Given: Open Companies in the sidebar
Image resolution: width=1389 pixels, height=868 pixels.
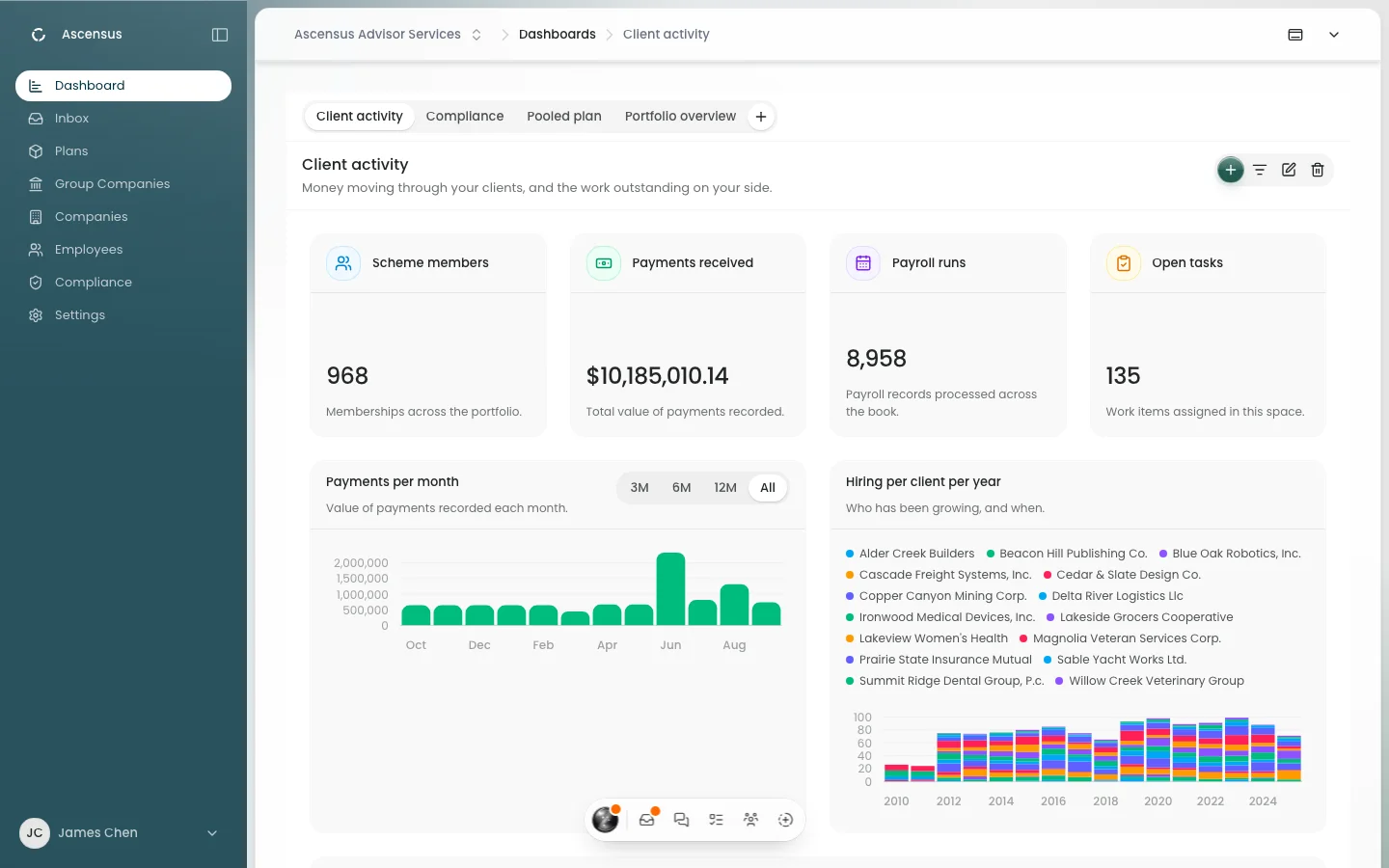Looking at the screenshot, I should pyautogui.click(x=123, y=217).
